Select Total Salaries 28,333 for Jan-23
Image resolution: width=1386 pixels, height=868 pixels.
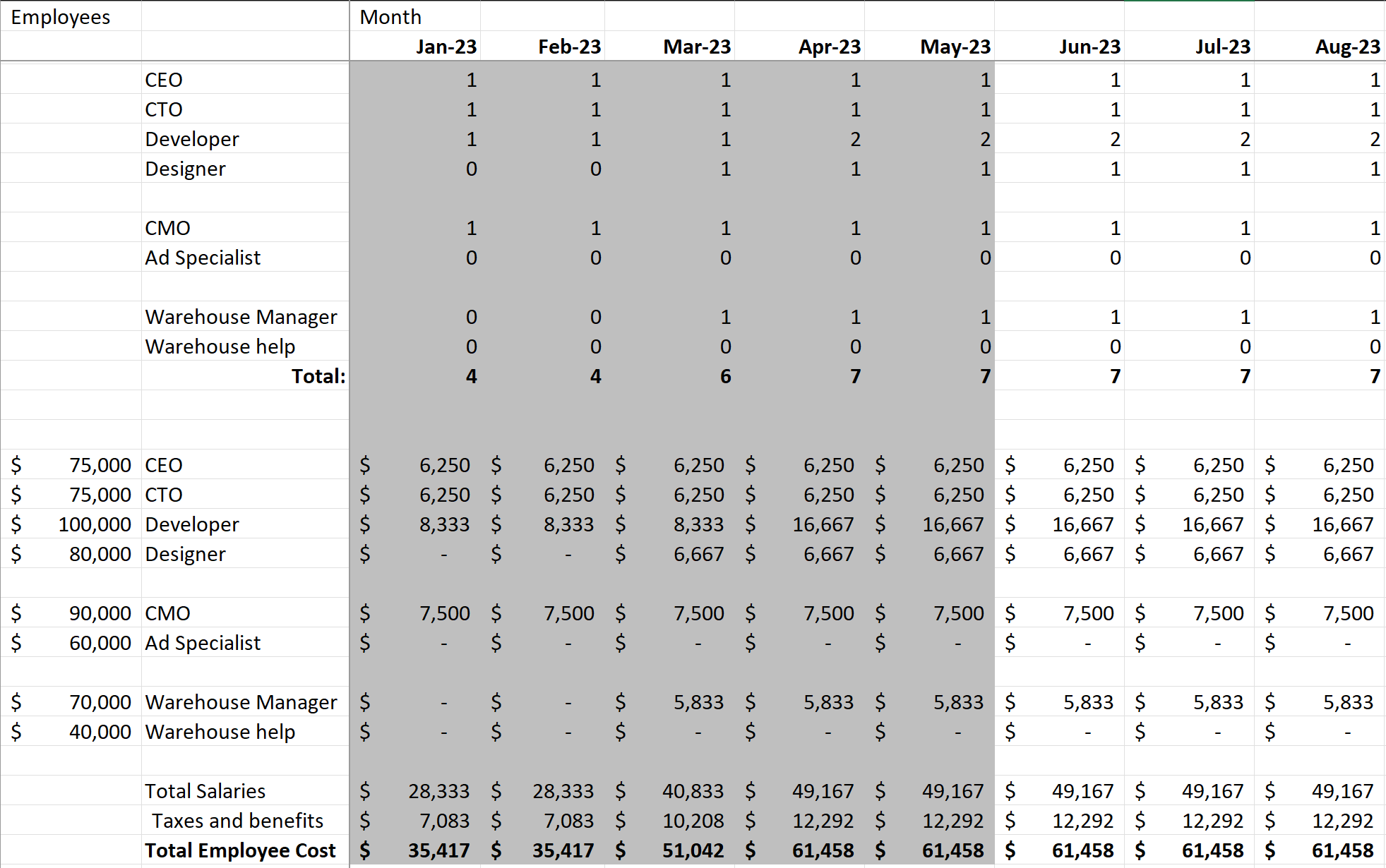tap(415, 790)
